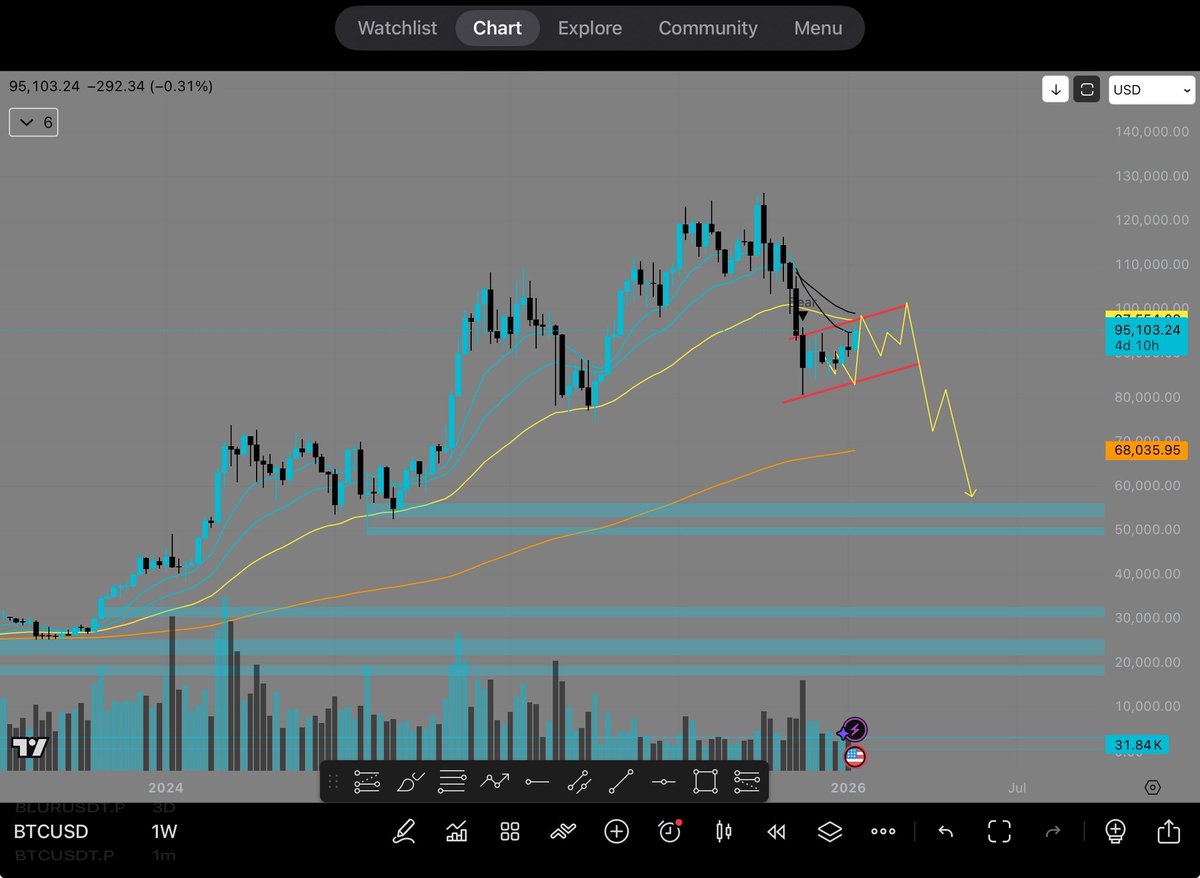Viewport: 1200px width, 878px height.
Task: Publish idea with lightbulb icon
Action: point(1115,831)
